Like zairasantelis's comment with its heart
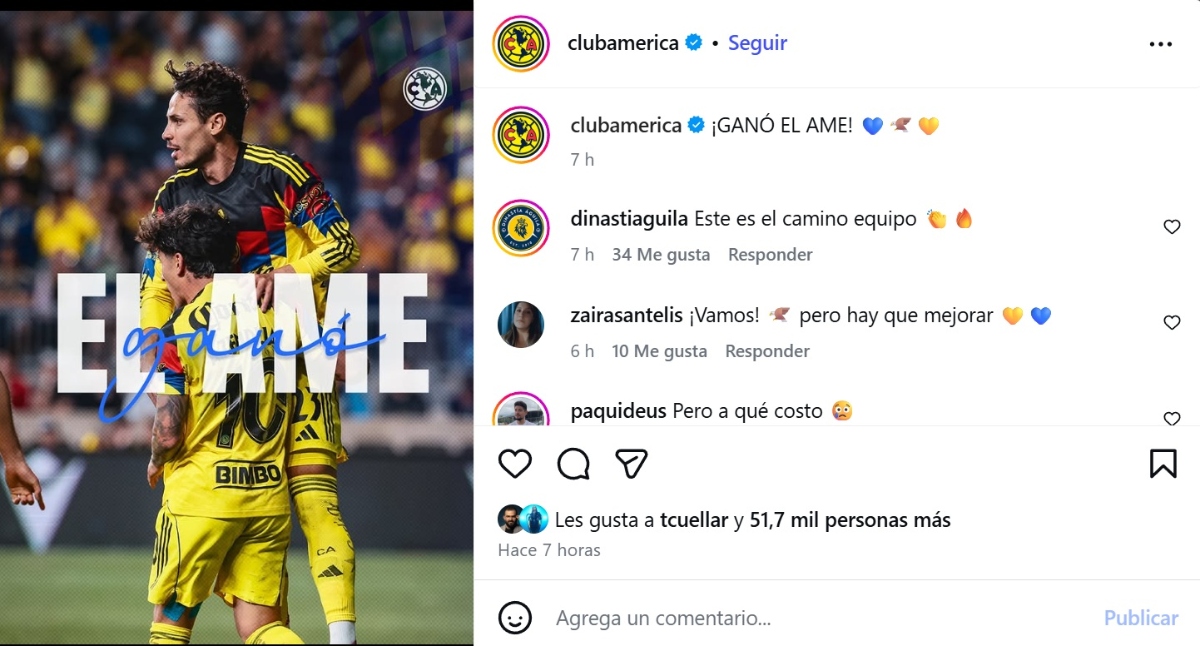 1172,322
